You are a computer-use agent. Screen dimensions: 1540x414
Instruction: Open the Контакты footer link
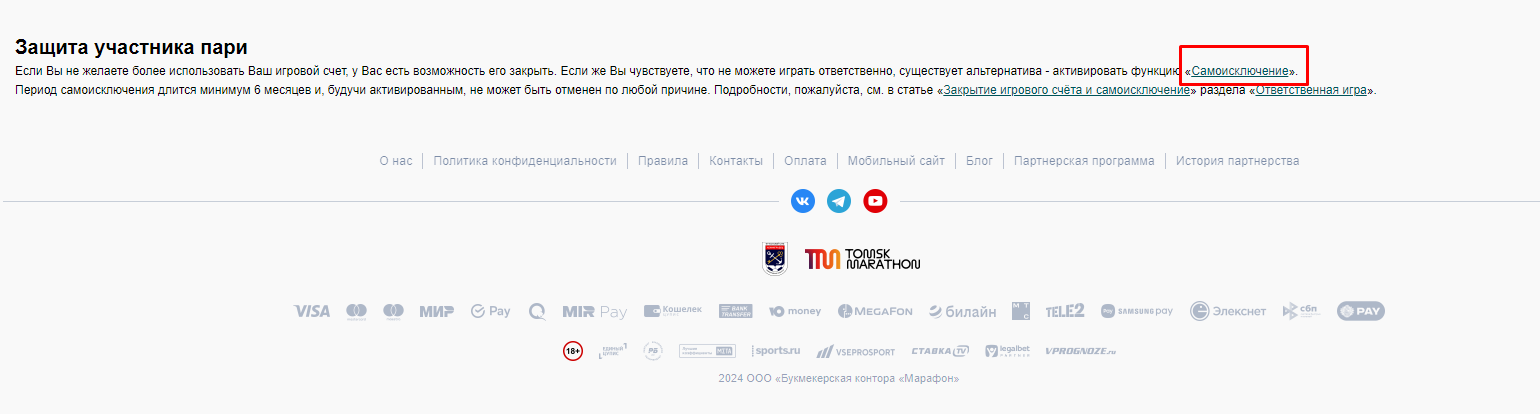pyautogui.click(x=736, y=161)
